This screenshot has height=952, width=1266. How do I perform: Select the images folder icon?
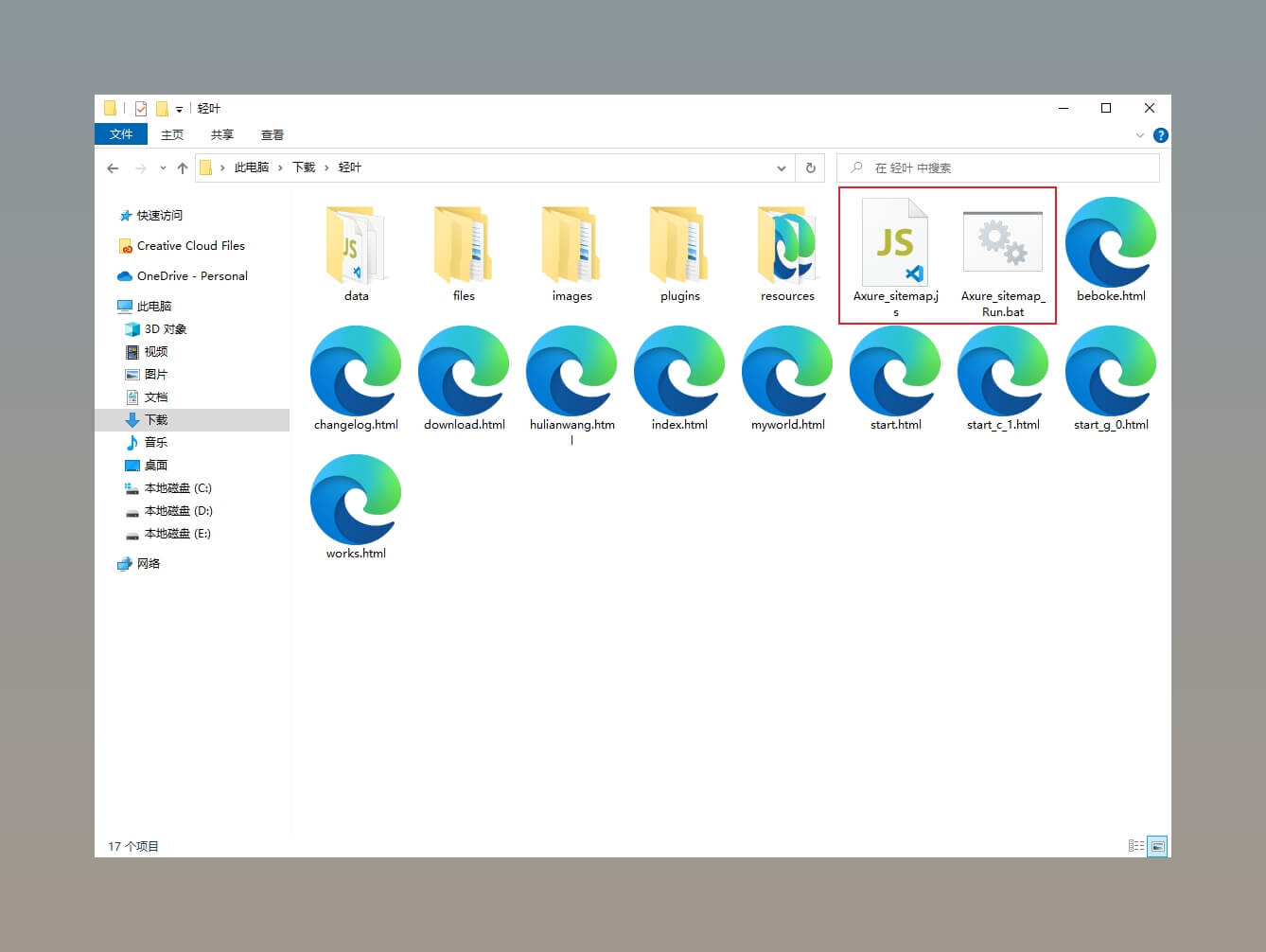(x=571, y=245)
